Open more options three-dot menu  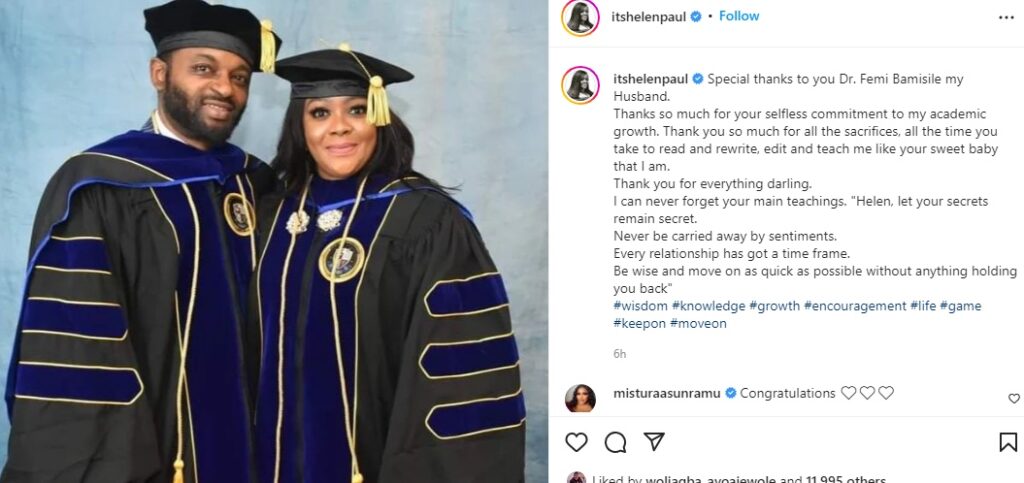[1006, 17]
